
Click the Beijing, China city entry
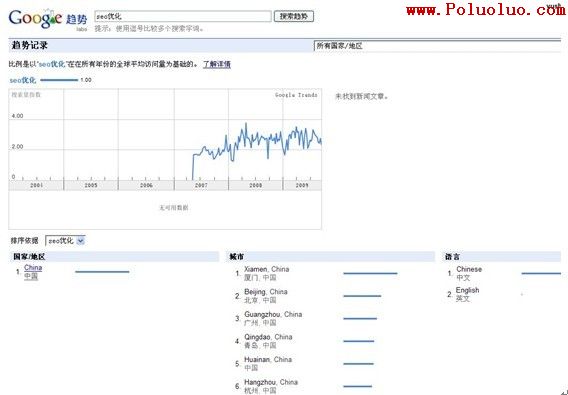point(266,296)
